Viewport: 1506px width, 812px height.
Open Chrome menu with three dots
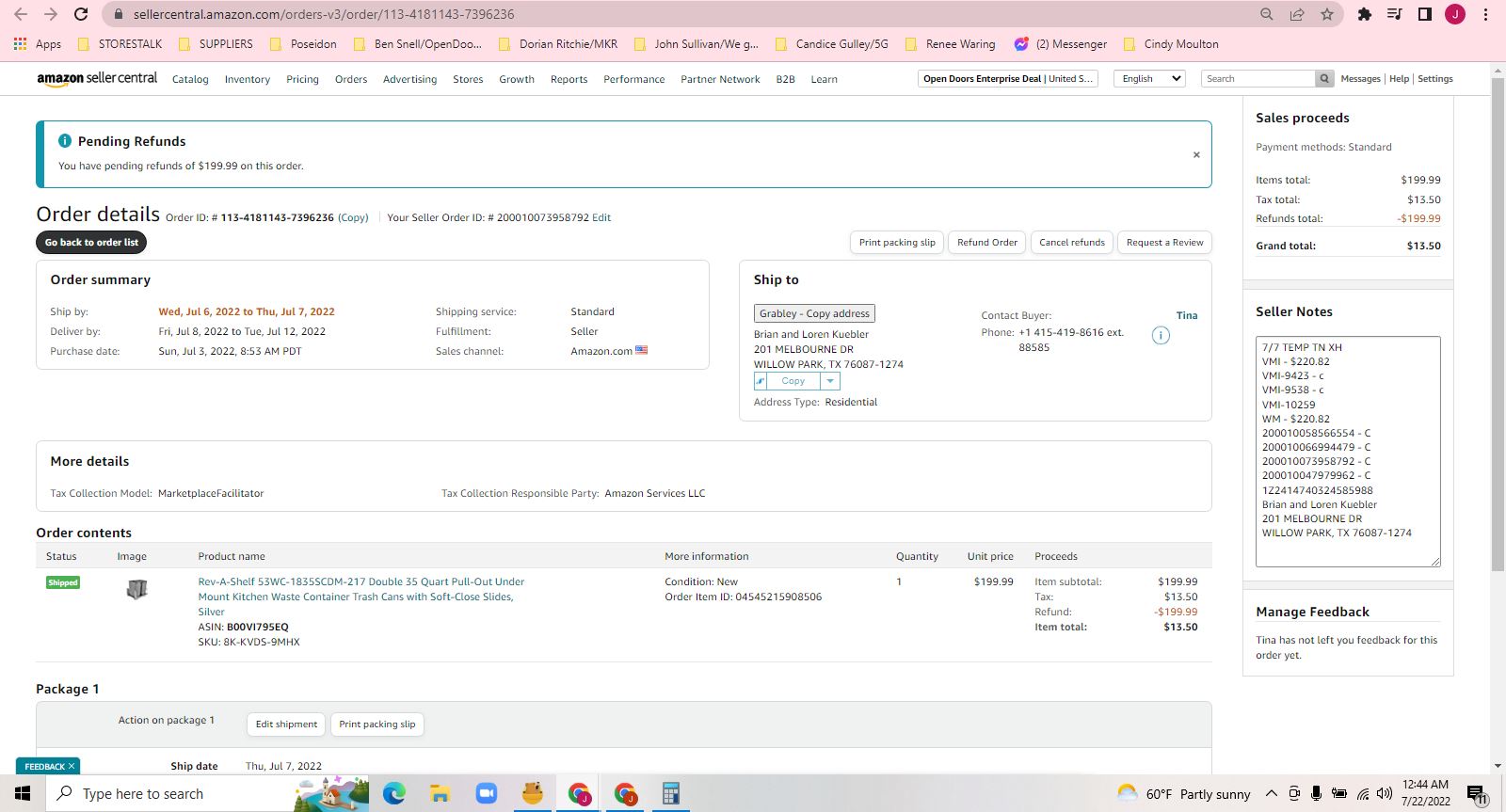tap(1485, 14)
